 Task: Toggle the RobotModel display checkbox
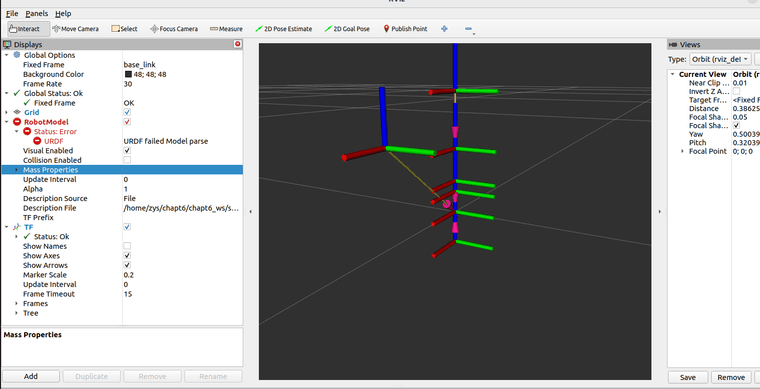pyautogui.click(x=127, y=122)
